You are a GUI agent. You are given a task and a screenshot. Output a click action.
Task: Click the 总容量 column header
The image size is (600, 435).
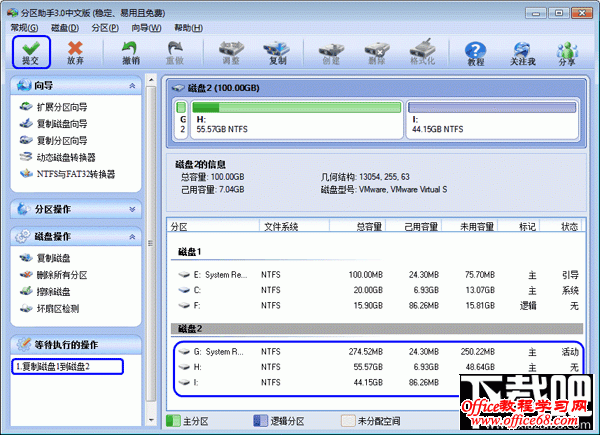pos(357,226)
